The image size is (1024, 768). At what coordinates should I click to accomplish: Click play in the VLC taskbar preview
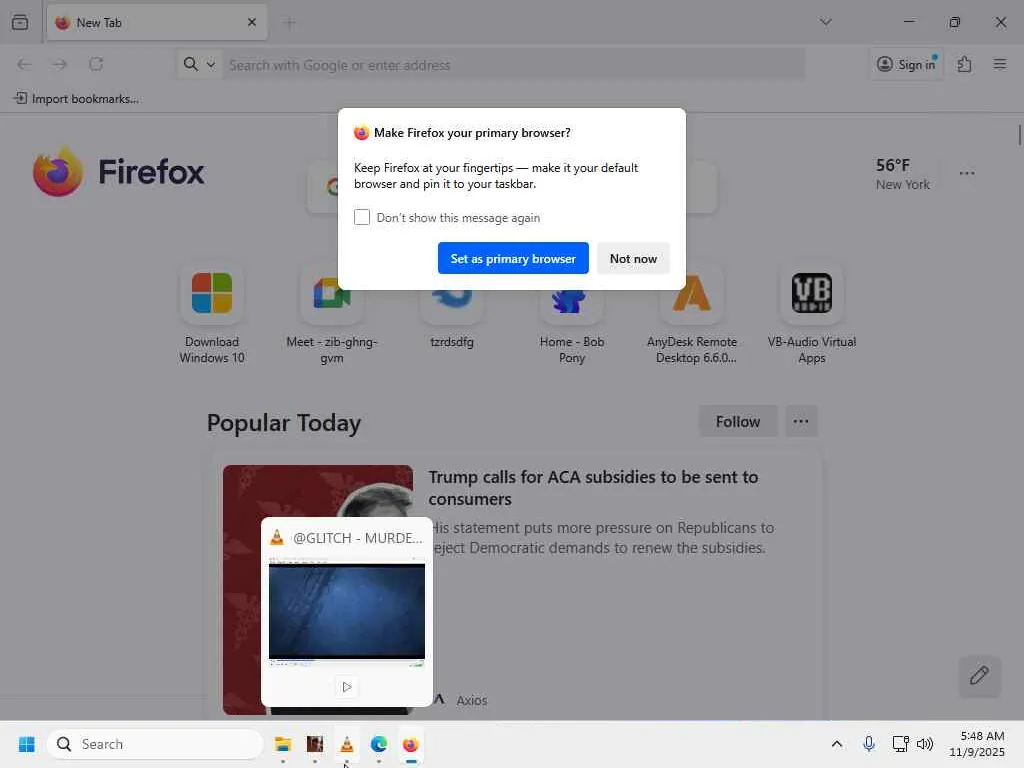pyautogui.click(x=347, y=687)
